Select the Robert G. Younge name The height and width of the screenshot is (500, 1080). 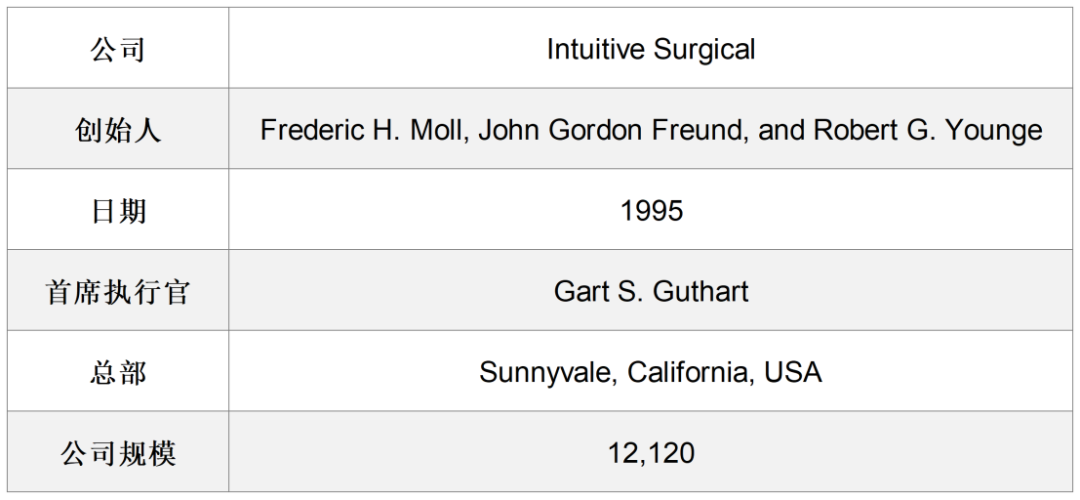click(928, 130)
